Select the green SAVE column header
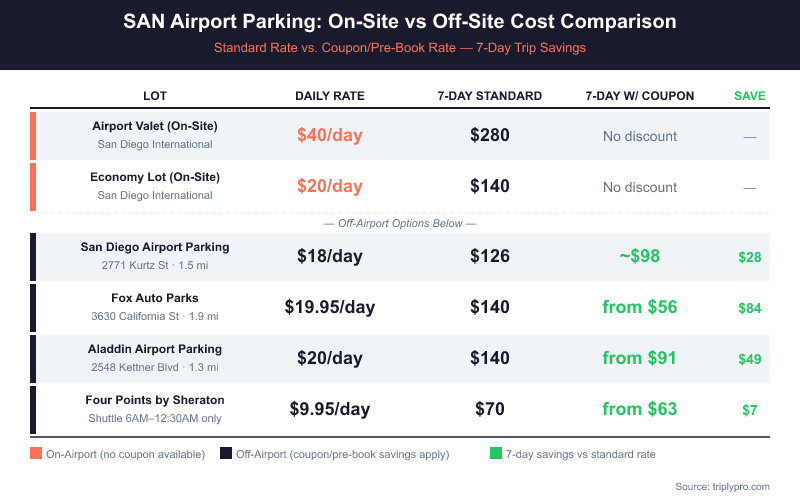The image size is (800, 500). point(750,96)
